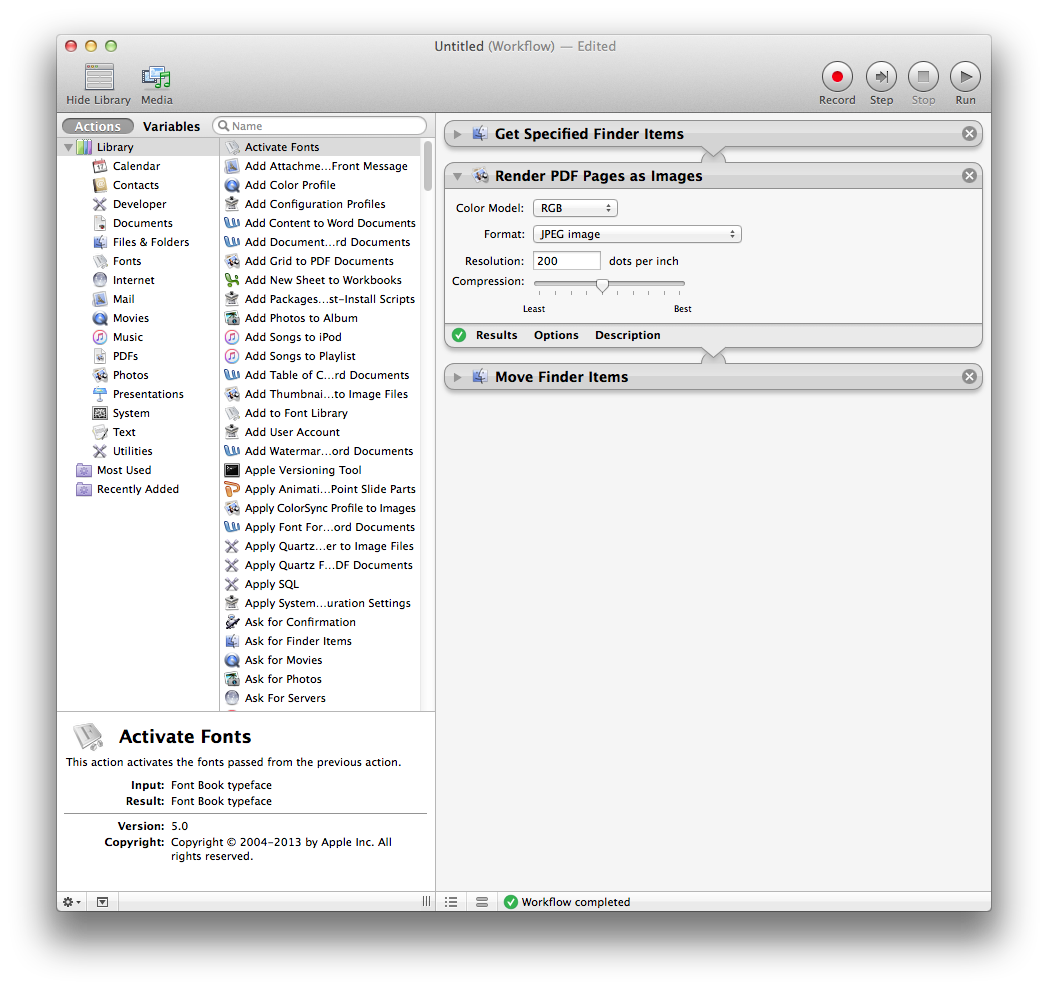
Task: Click the Record icon in the toolbar
Action: pos(836,76)
